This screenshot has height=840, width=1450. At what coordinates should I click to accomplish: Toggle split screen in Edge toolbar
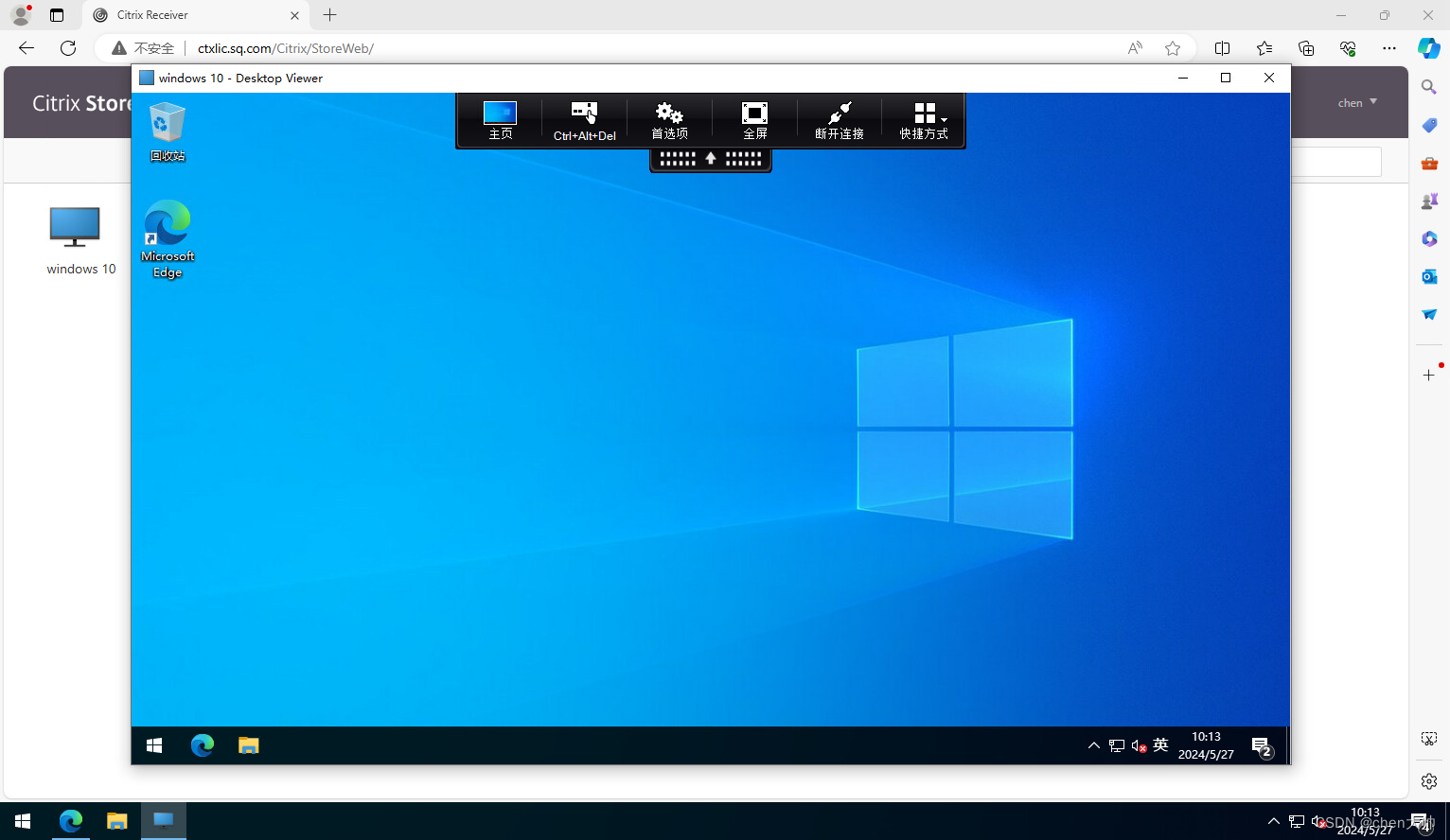1222,48
